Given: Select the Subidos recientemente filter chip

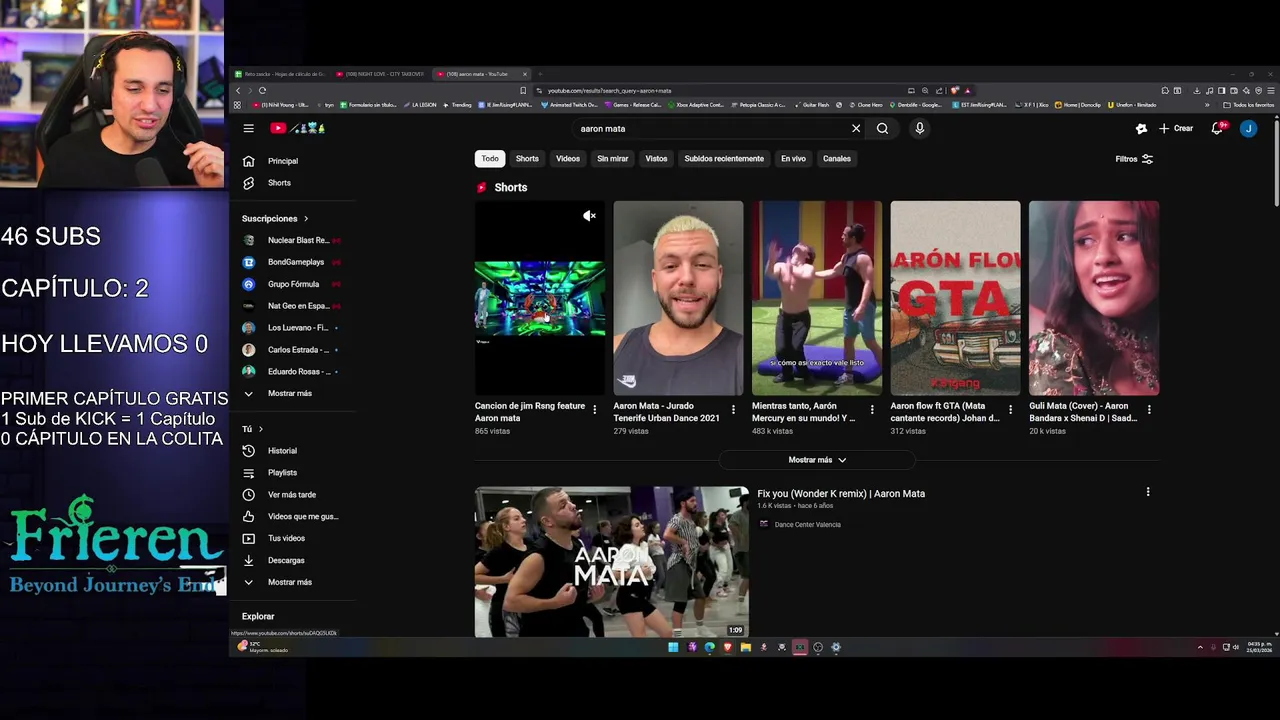Looking at the screenshot, I should pos(724,158).
